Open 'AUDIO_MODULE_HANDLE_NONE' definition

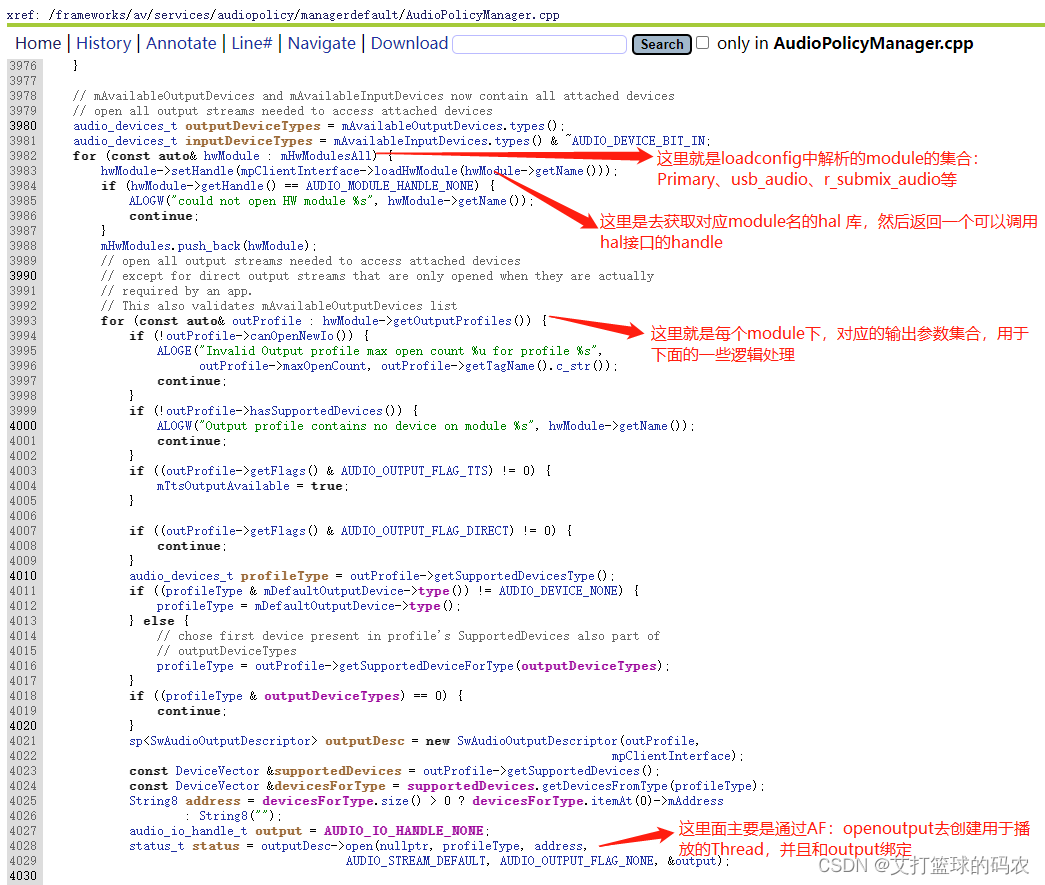(392, 186)
